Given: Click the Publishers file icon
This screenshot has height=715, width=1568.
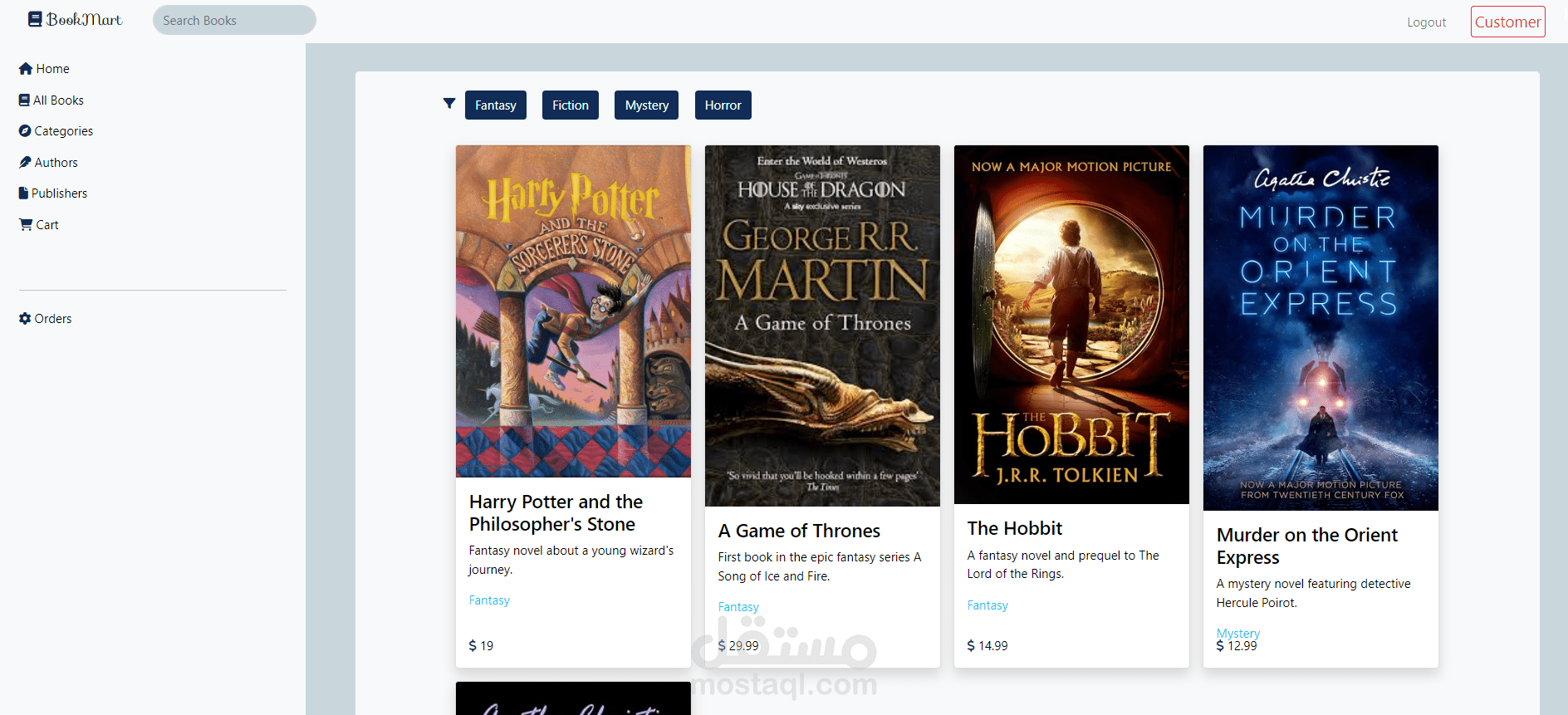Looking at the screenshot, I should (x=23, y=193).
